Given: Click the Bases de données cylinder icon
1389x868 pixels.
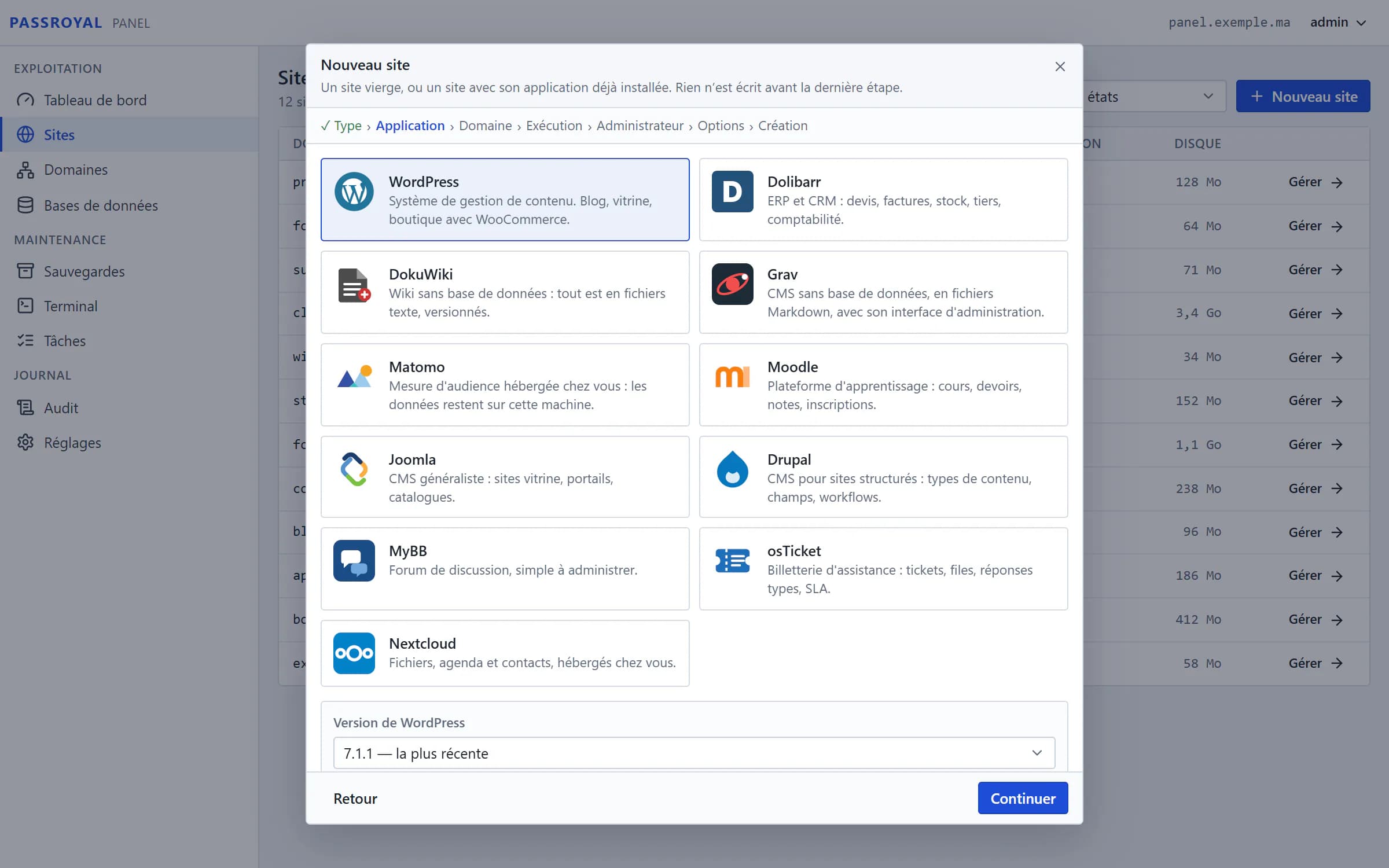Looking at the screenshot, I should pyautogui.click(x=25, y=205).
